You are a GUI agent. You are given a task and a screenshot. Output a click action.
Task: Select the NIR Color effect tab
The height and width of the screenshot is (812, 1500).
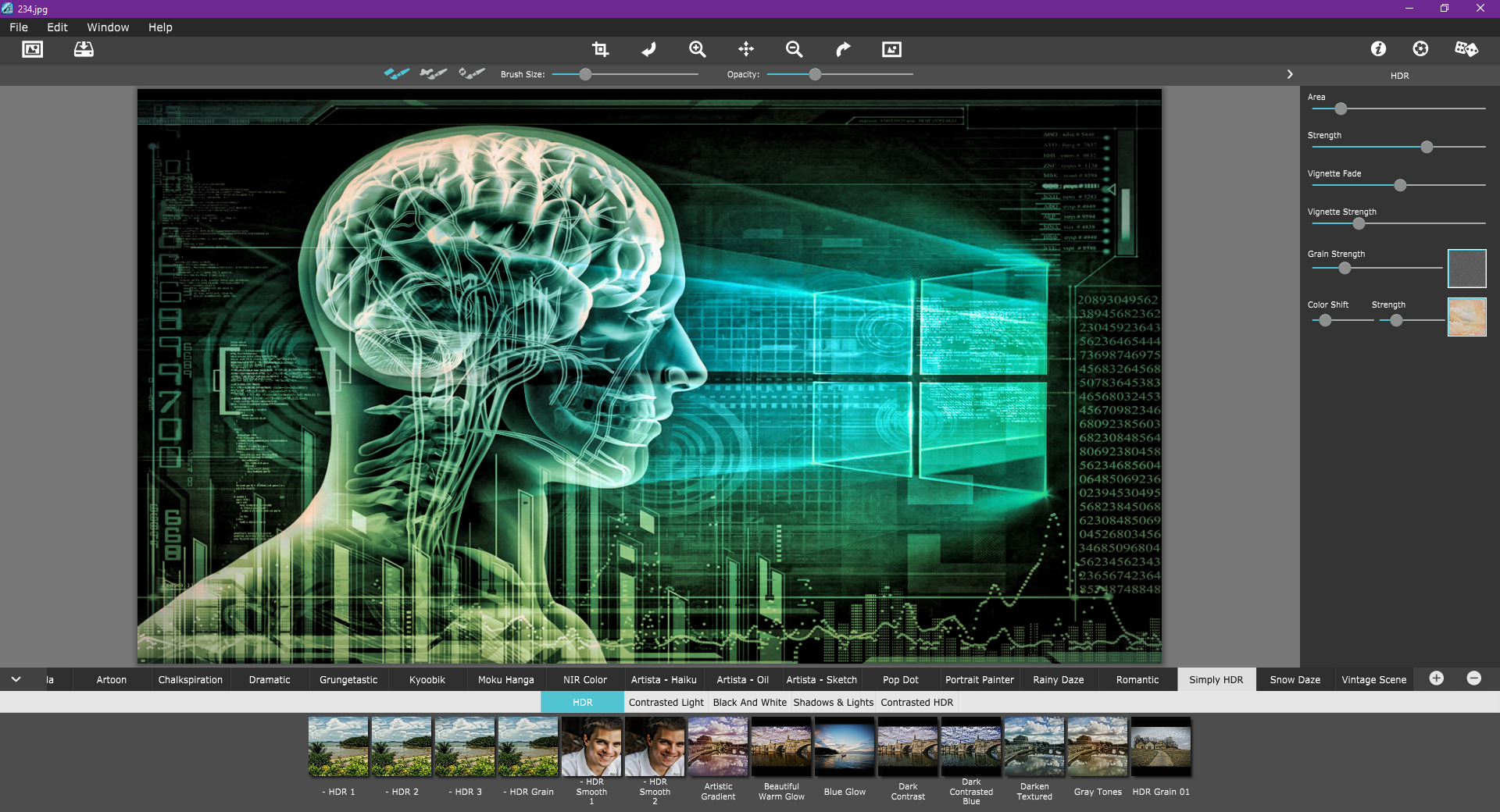[585, 679]
